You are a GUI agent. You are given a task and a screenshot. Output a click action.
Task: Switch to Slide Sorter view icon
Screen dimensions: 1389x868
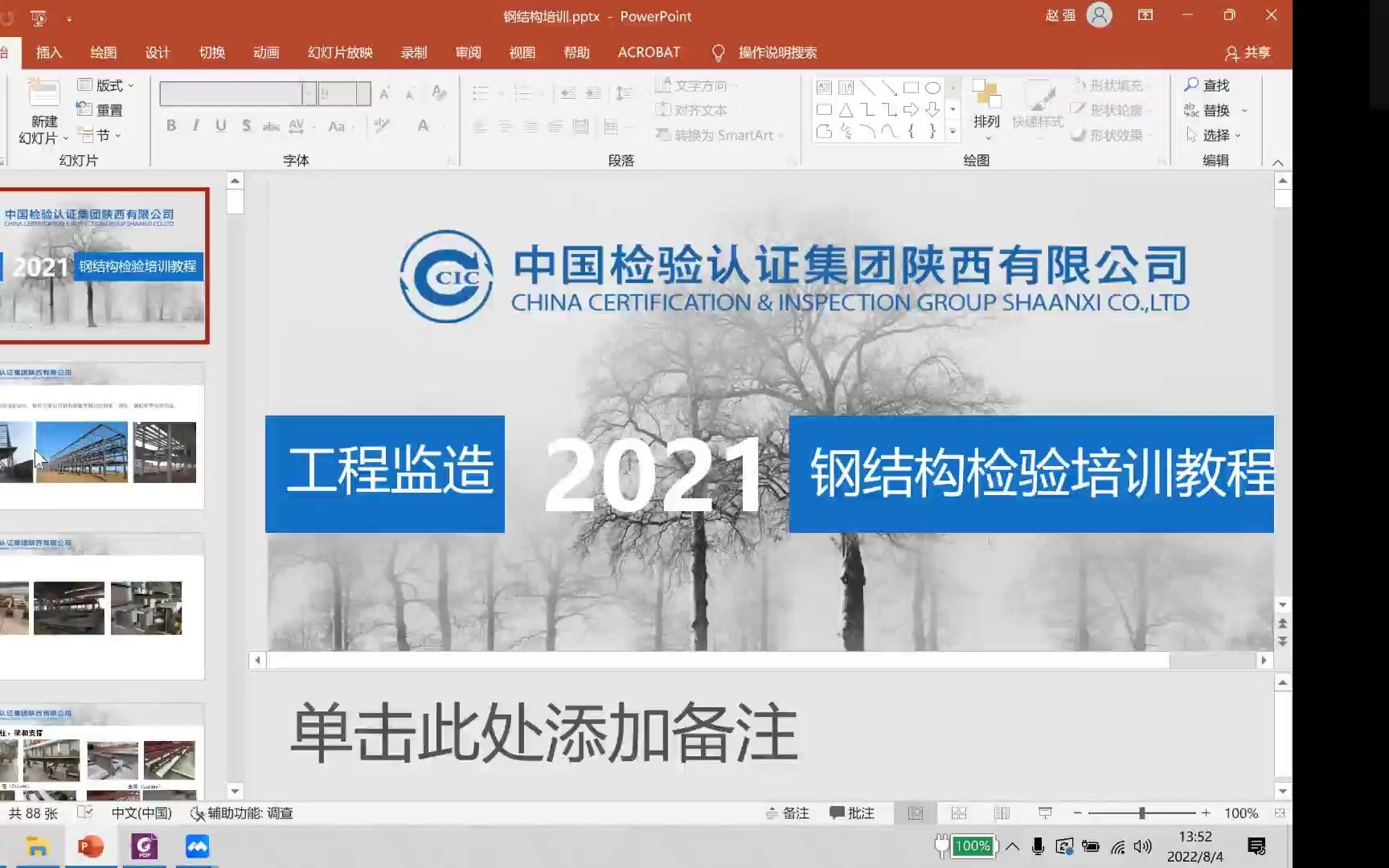[x=959, y=813]
